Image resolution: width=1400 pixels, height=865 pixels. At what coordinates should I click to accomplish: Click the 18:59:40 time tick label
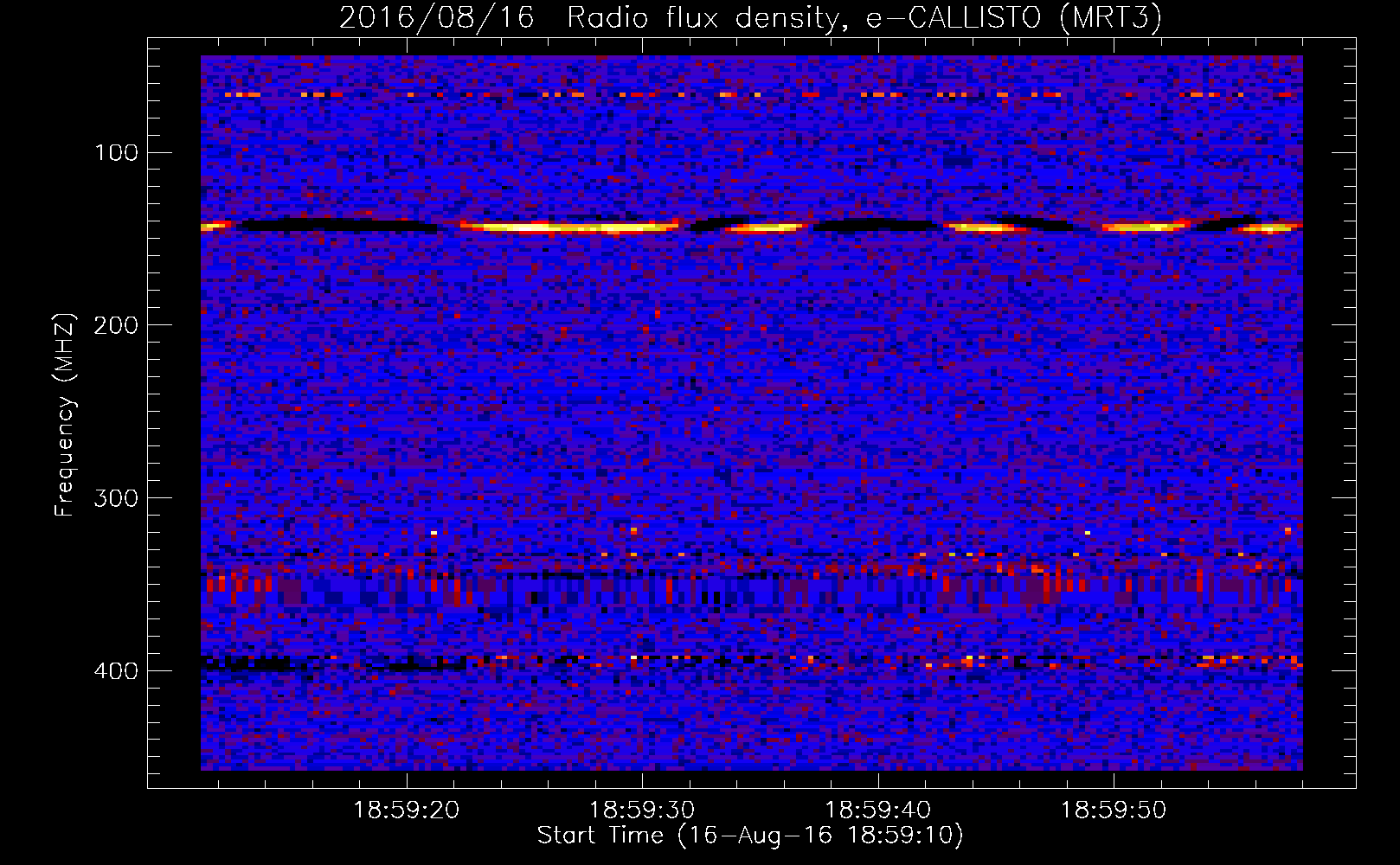click(x=877, y=811)
